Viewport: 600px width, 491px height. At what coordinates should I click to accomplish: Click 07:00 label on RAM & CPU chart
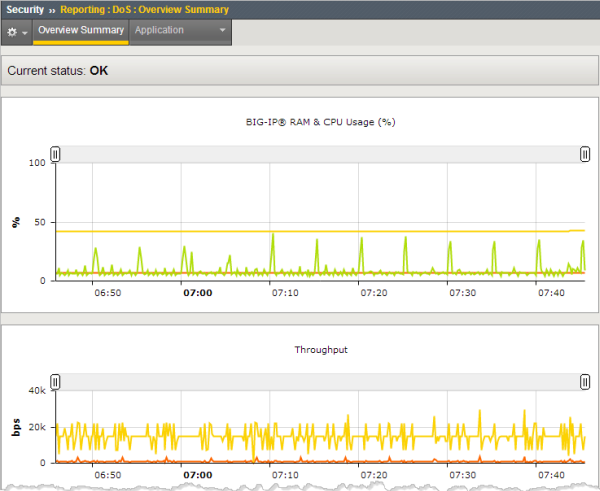[x=198, y=293]
